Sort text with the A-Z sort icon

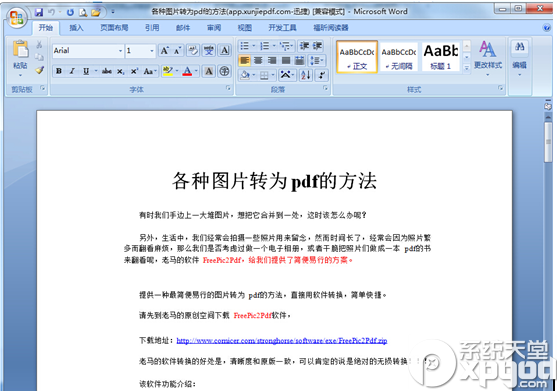click(x=306, y=75)
